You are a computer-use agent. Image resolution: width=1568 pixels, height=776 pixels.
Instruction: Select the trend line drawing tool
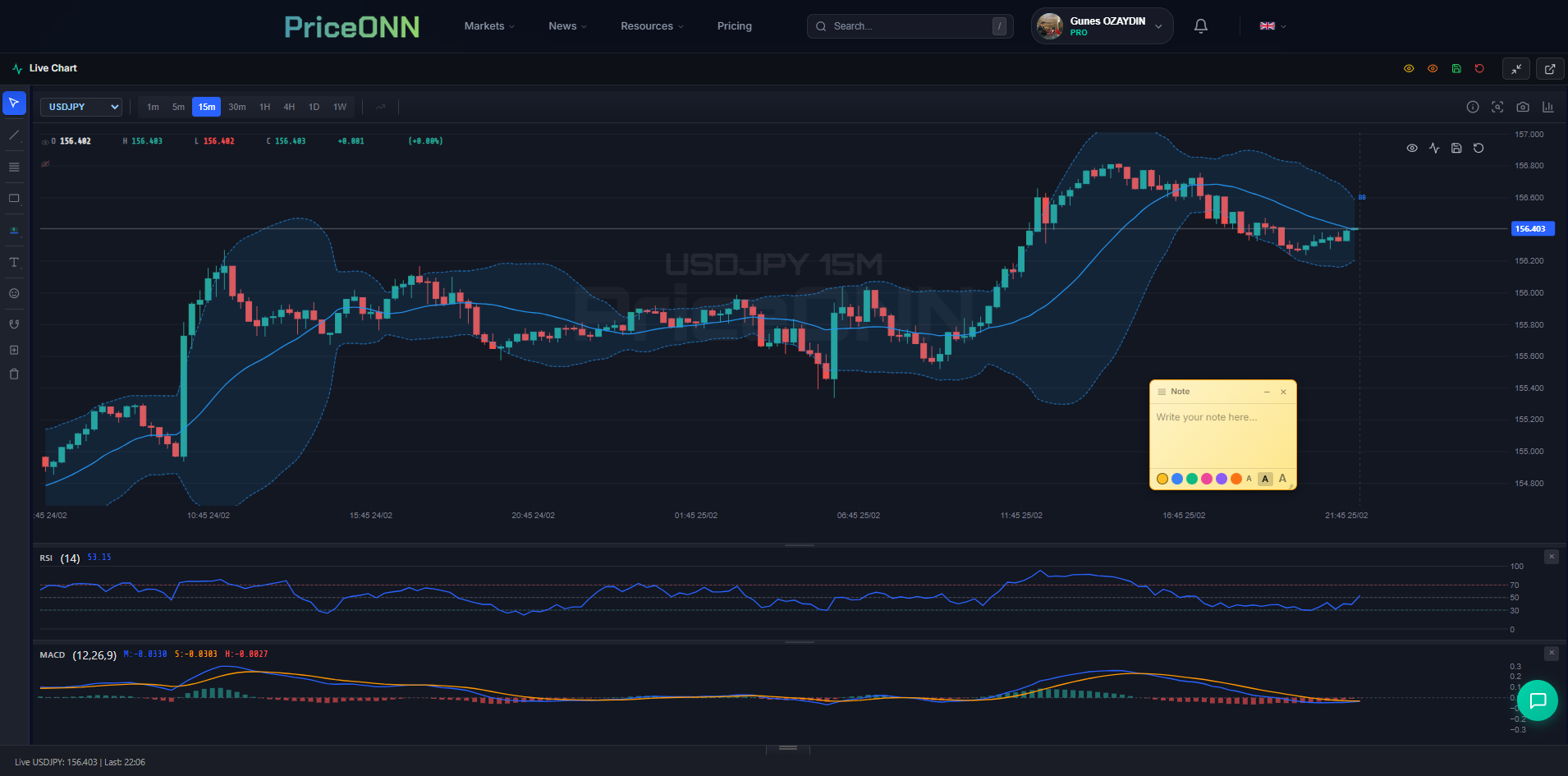[x=13, y=135]
